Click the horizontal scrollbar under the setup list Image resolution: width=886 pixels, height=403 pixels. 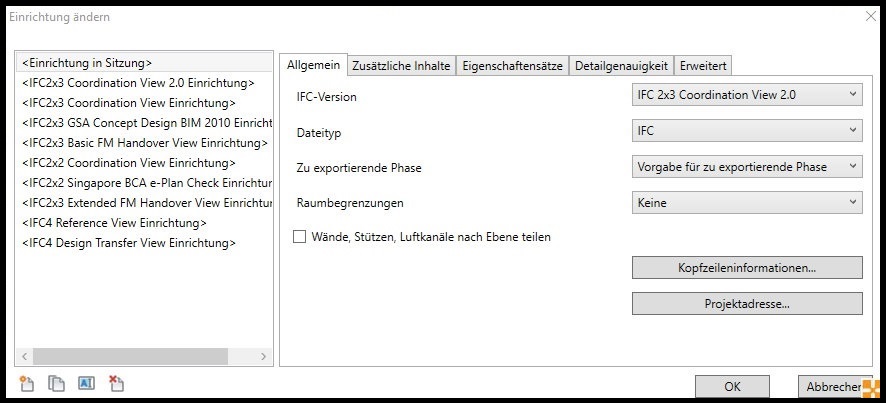click(x=130, y=356)
